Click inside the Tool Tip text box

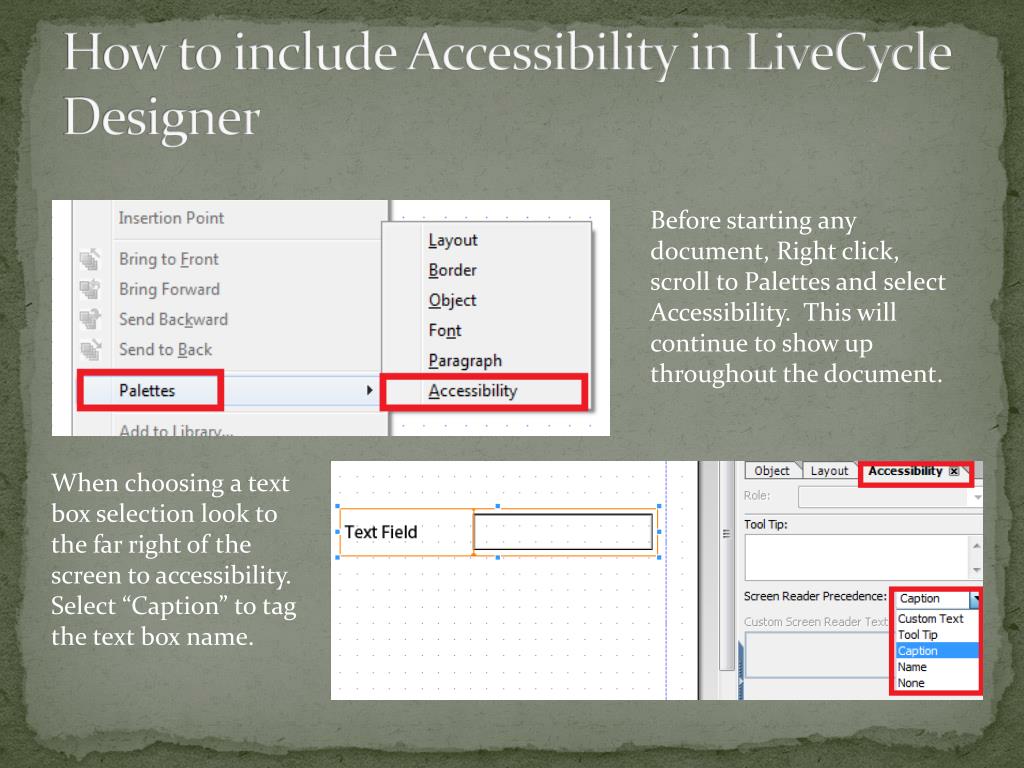click(857, 557)
